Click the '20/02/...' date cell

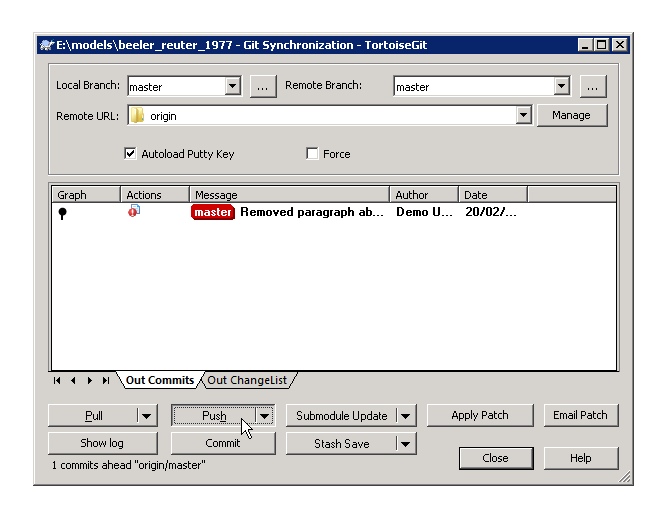(x=491, y=212)
